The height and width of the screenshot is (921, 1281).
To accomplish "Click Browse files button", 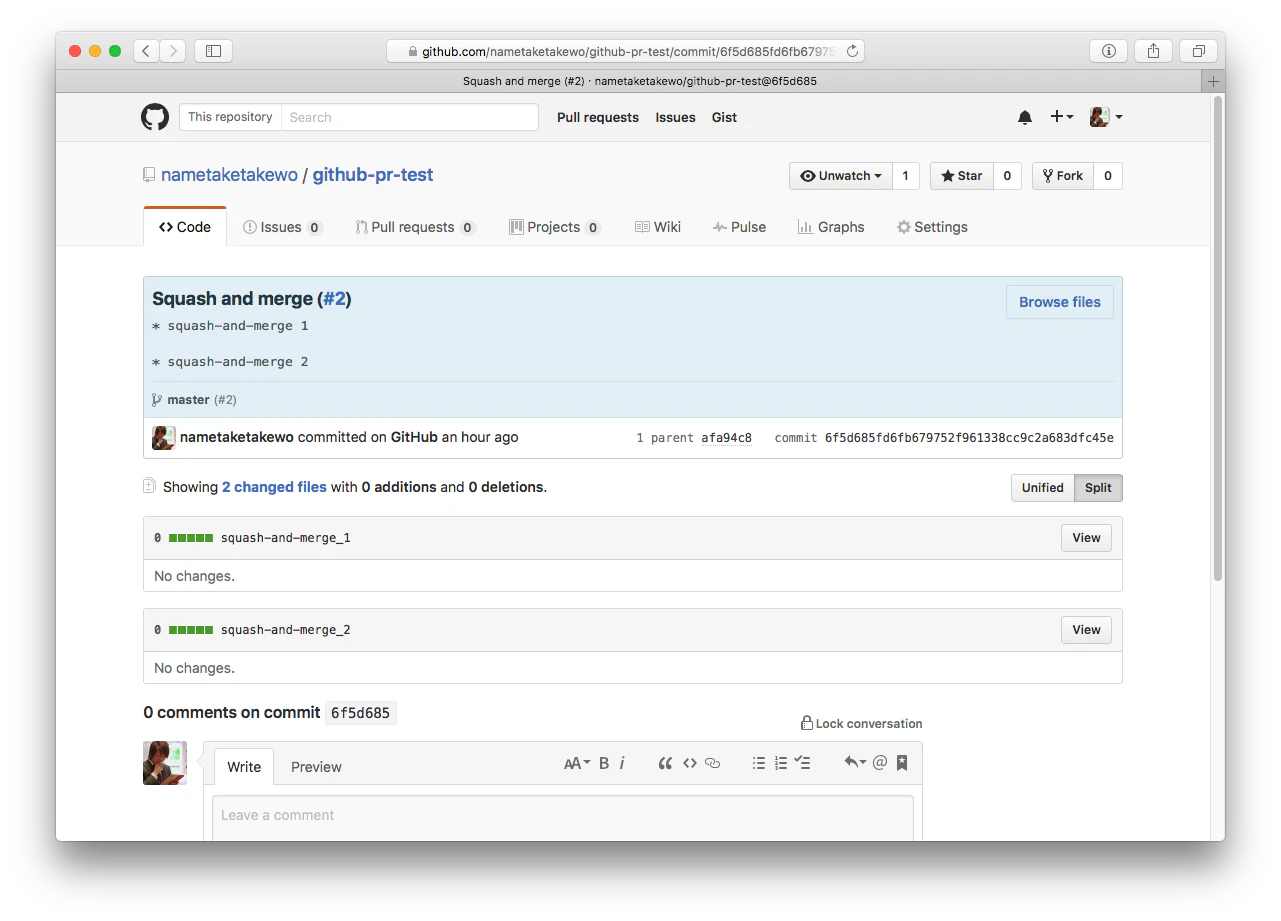I will (1060, 302).
